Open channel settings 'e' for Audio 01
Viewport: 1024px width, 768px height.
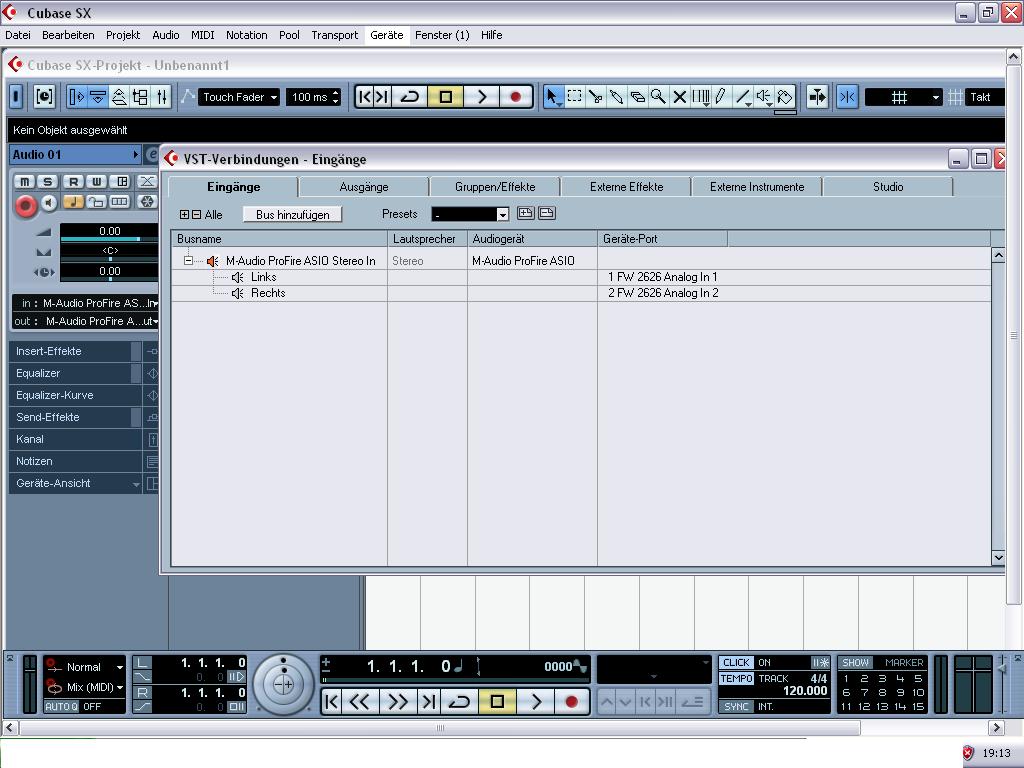152,155
